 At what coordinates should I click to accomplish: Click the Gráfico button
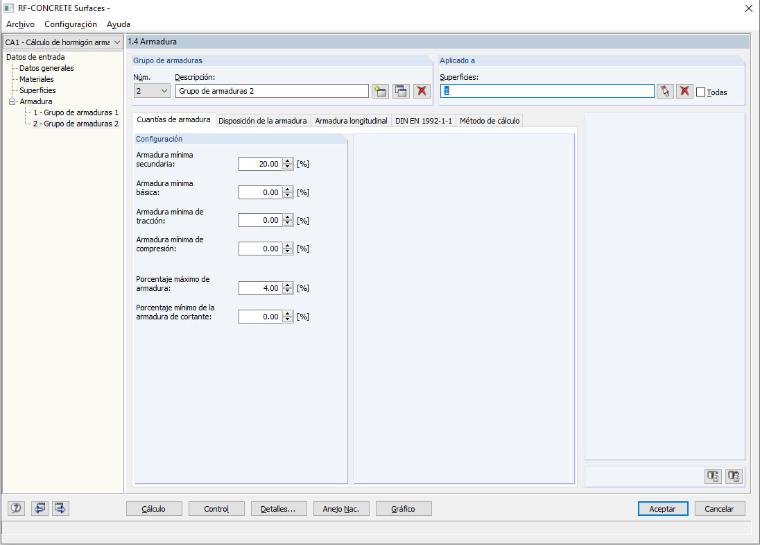coord(404,509)
